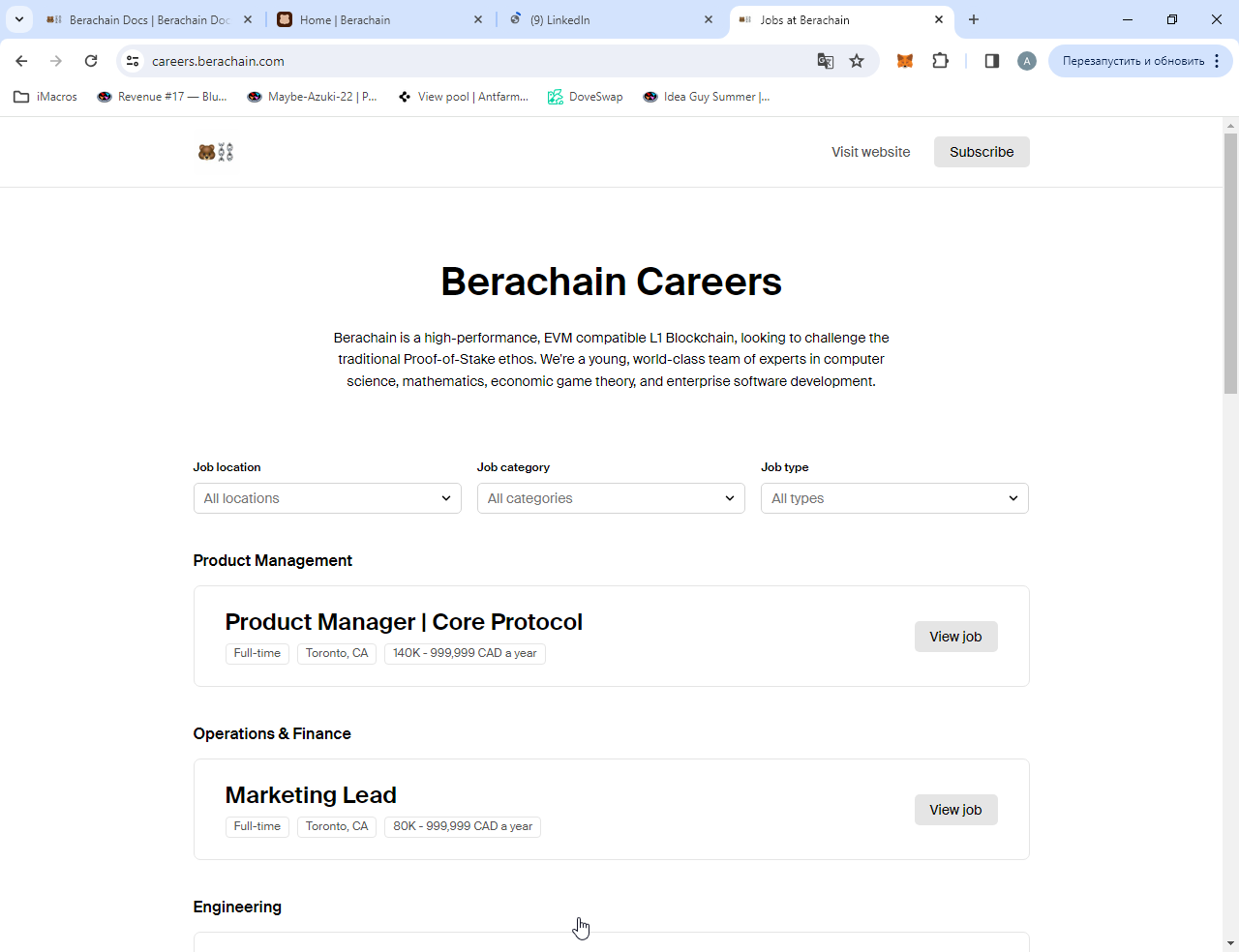
Task: Minimize the browser window
Action: coord(1128,19)
